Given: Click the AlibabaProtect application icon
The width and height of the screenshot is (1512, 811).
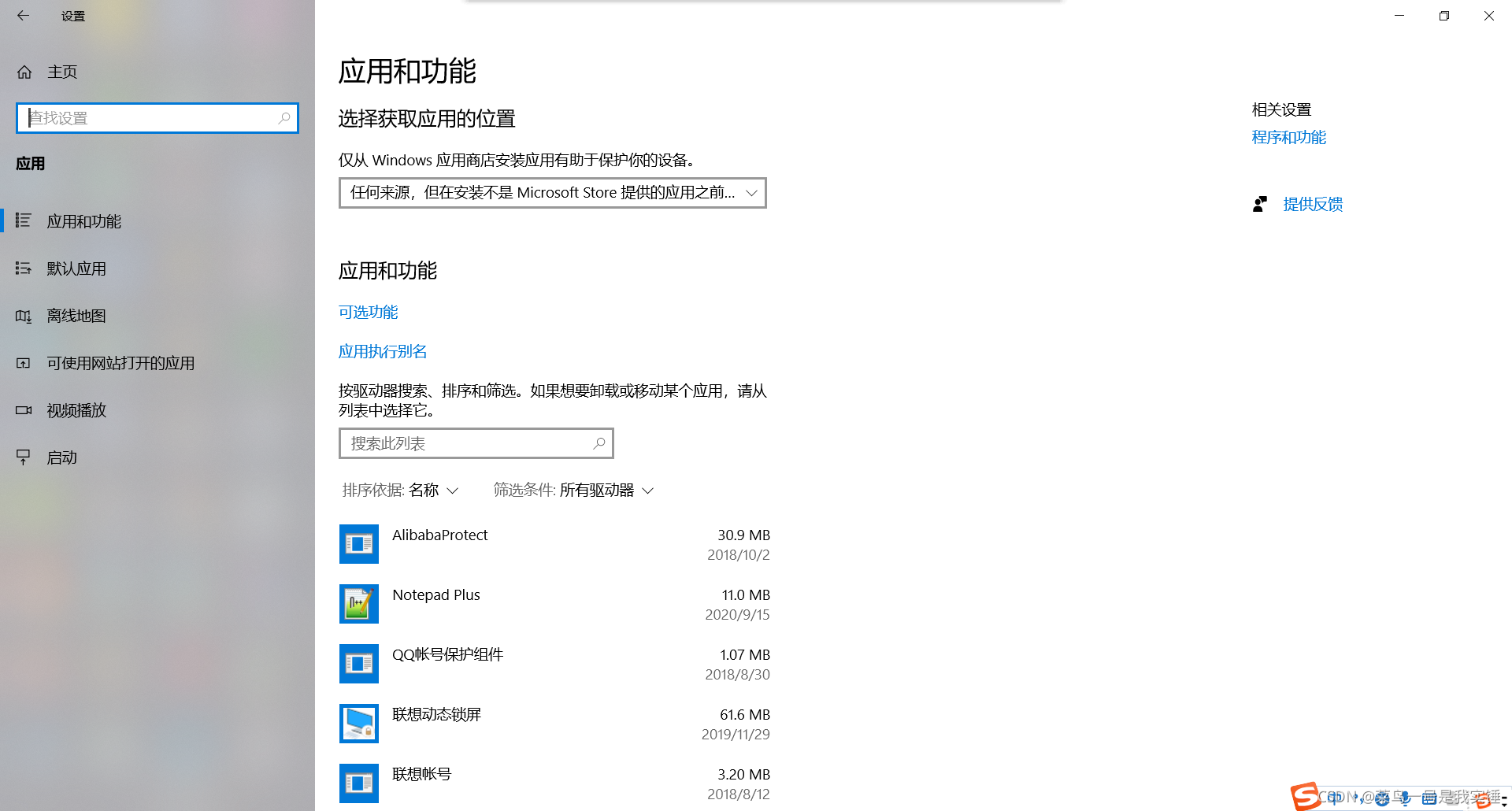Looking at the screenshot, I should click(x=358, y=544).
